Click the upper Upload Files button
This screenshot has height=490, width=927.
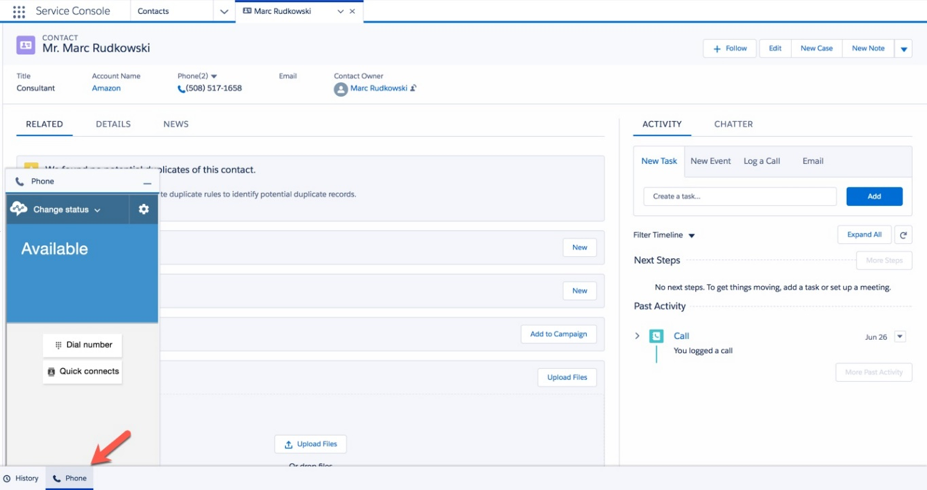(x=567, y=377)
